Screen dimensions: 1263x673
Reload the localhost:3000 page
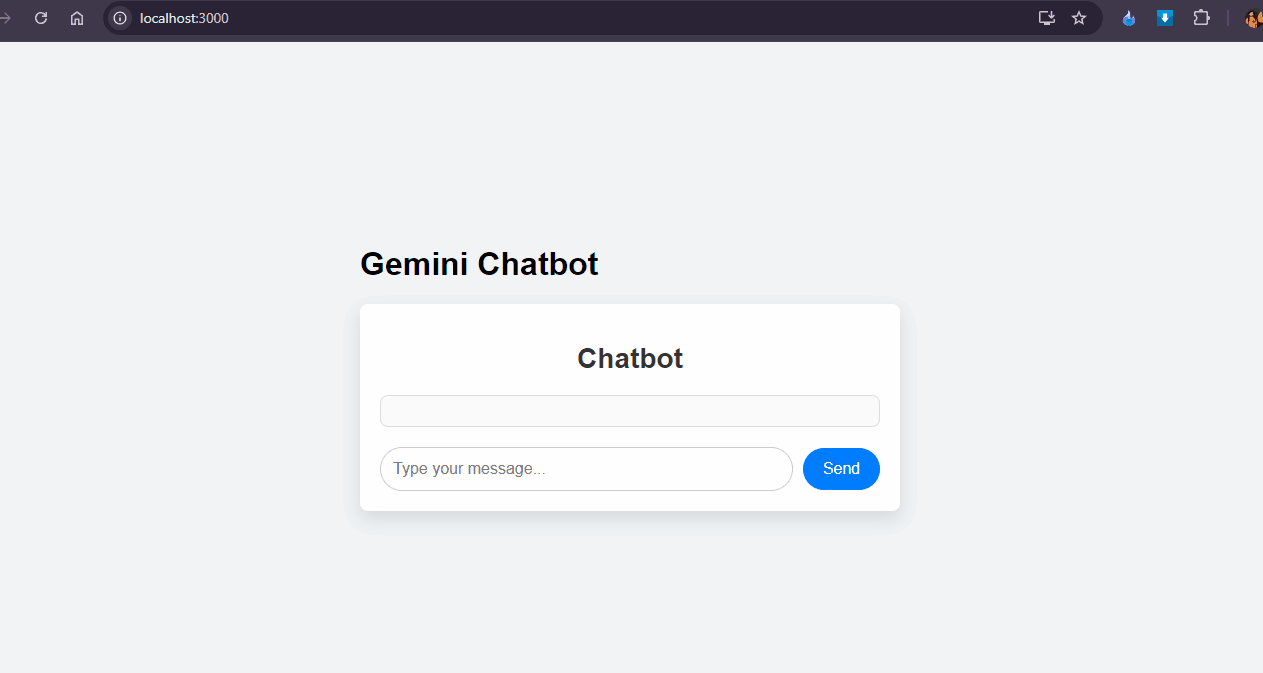(40, 18)
